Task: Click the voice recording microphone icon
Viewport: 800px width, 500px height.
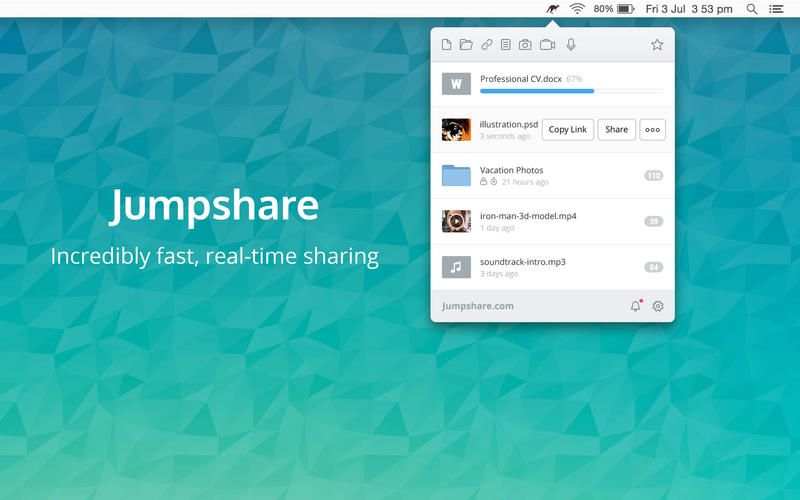Action: [571, 44]
